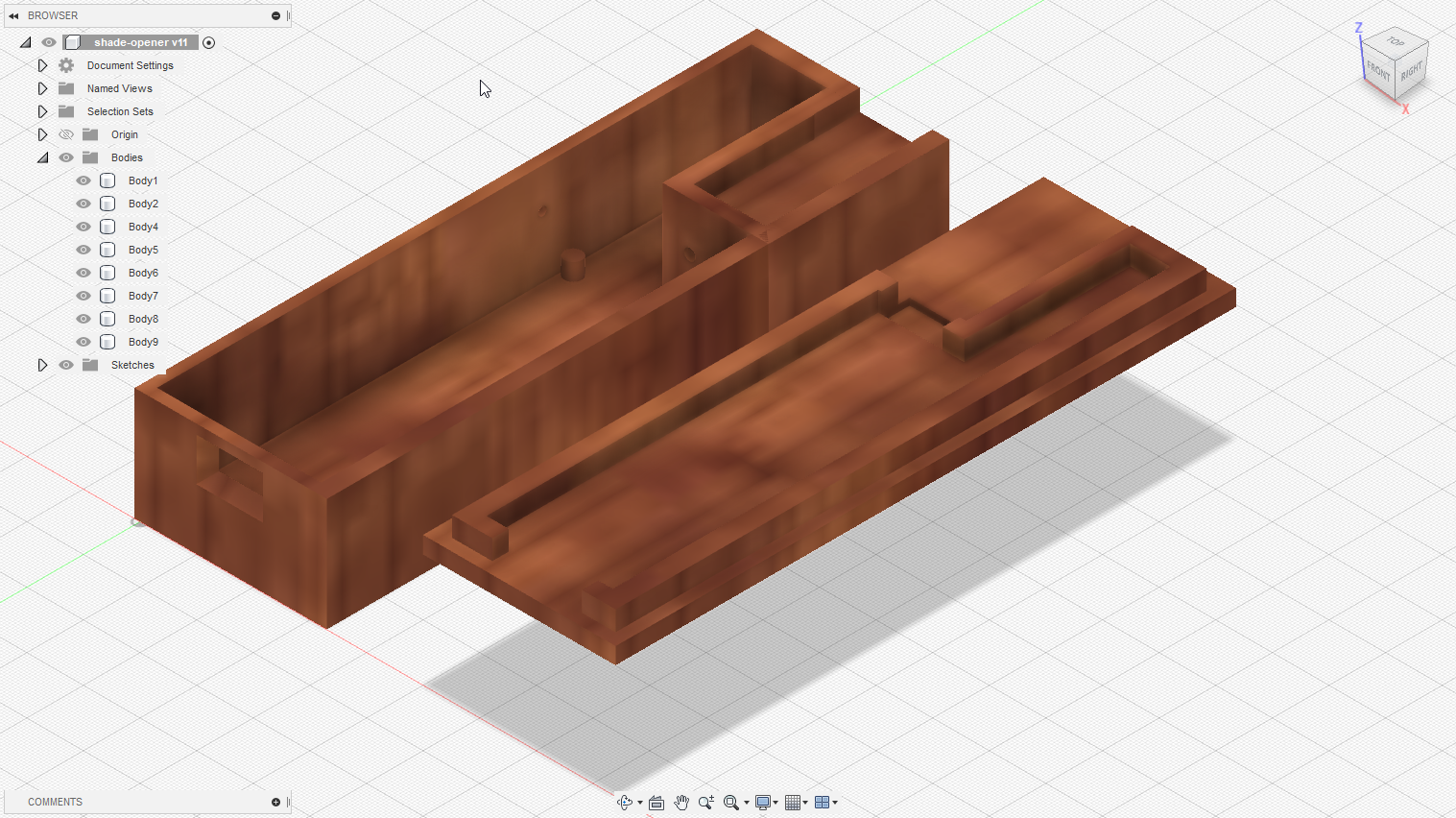Open Display Settings monitor icon

pos(763,803)
